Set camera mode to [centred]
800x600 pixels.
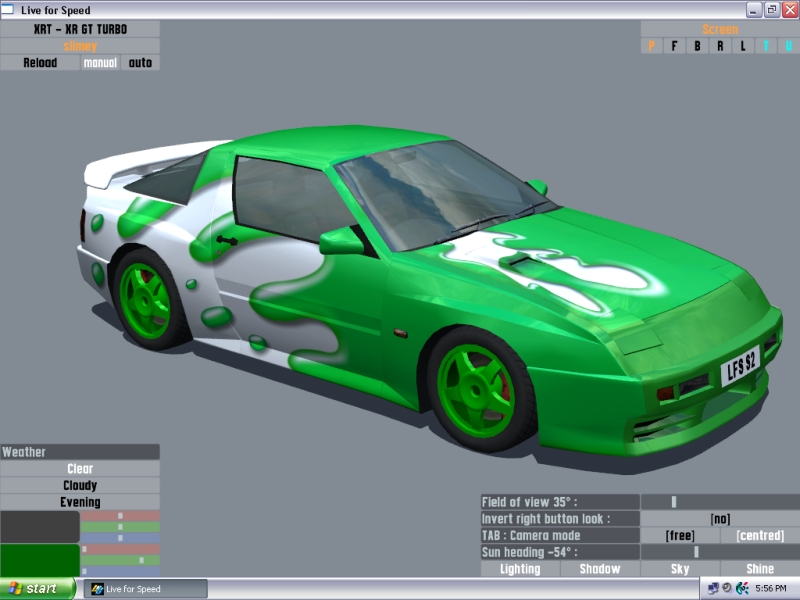tap(760, 536)
